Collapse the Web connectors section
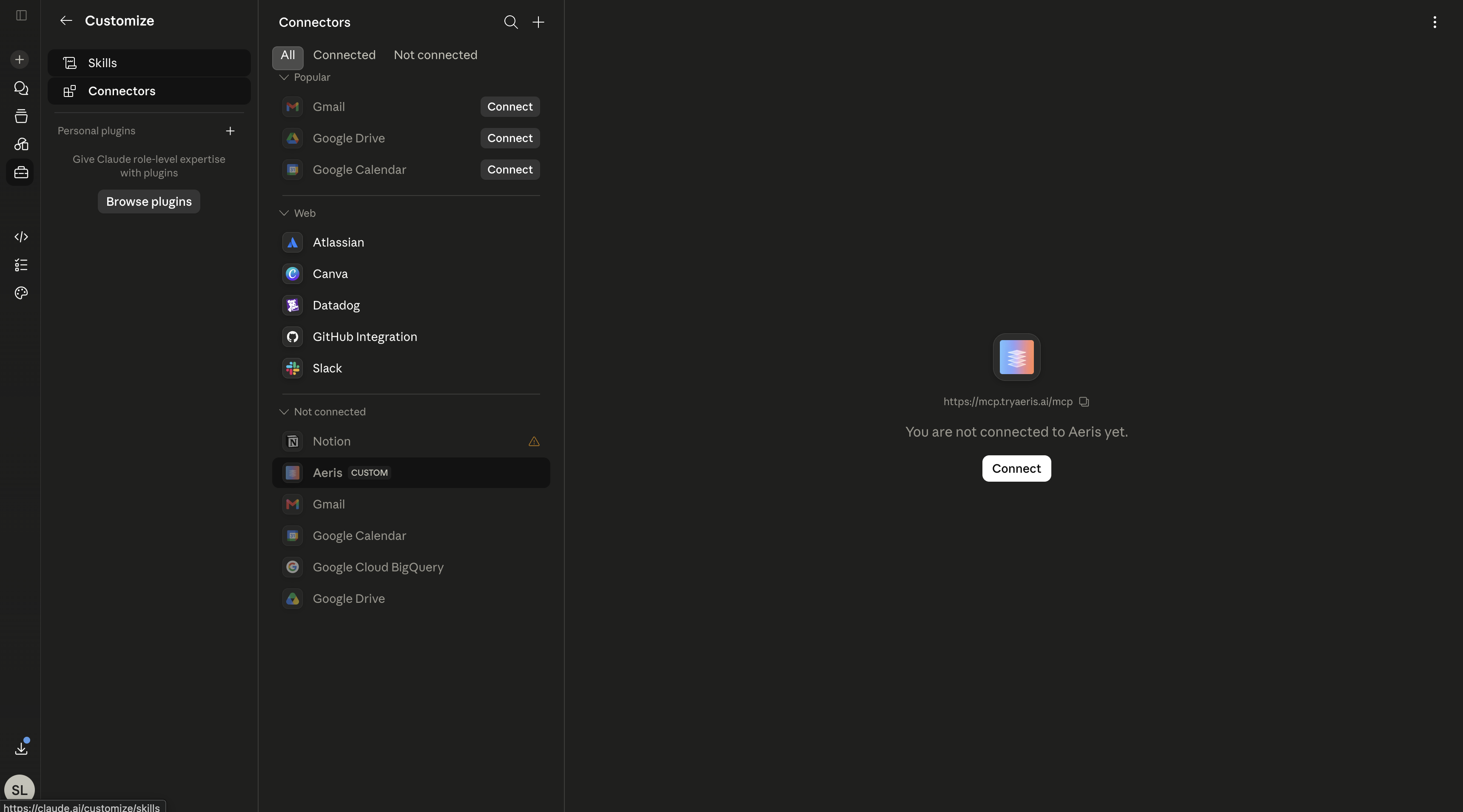This screenshot has height=812, width=1463. 284,213
